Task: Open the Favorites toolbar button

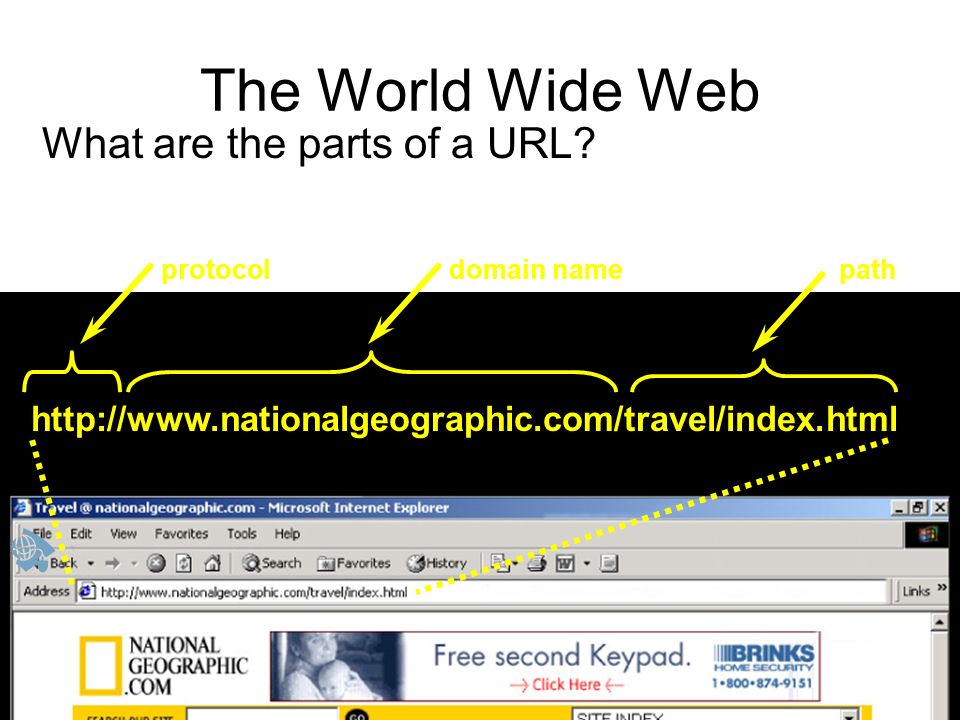Action: [x=353, y=563]
